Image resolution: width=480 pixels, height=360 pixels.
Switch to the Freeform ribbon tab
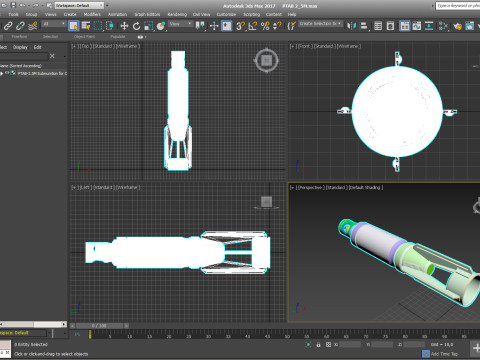tap(19, 37)
